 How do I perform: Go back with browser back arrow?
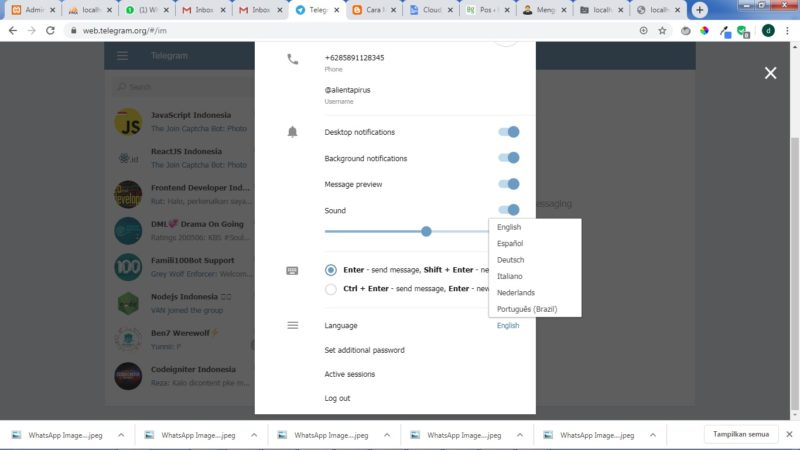tap(13, 31)
